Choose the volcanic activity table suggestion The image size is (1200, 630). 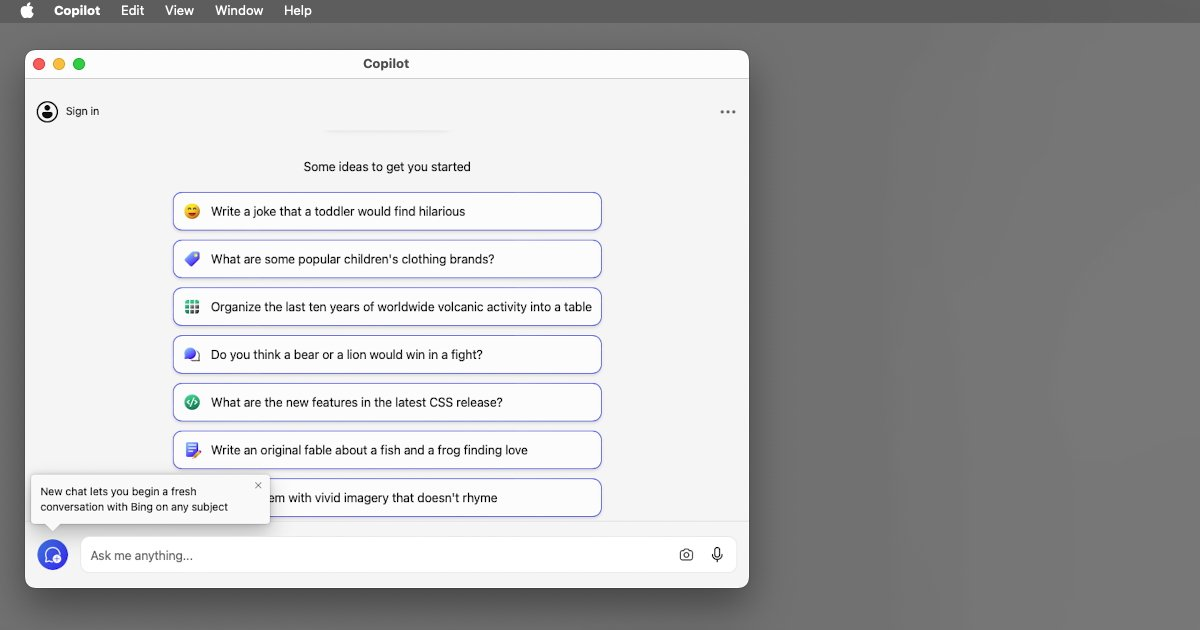(387, 307)
